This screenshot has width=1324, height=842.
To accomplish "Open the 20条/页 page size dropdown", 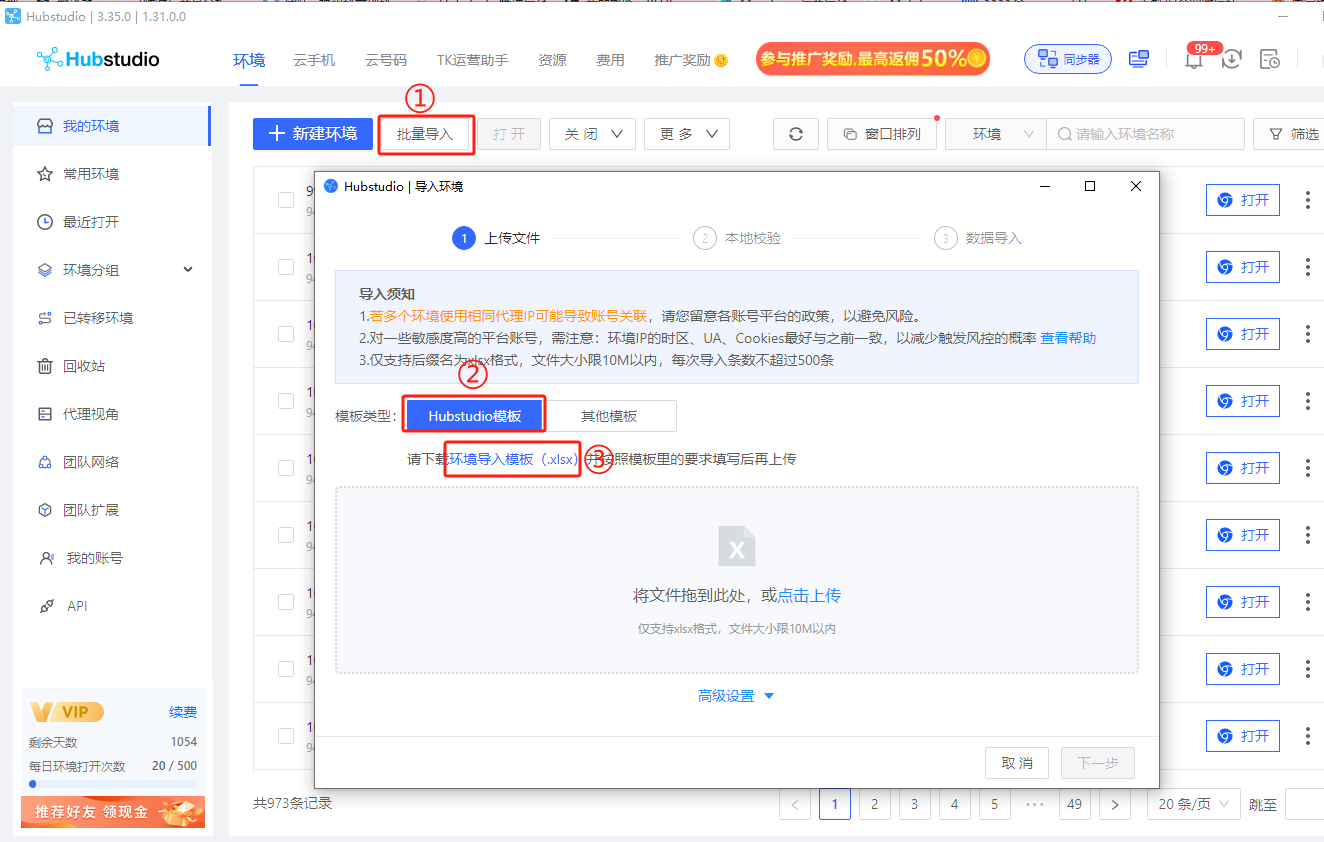I will pyautogui.click(x=1193, y=804).
